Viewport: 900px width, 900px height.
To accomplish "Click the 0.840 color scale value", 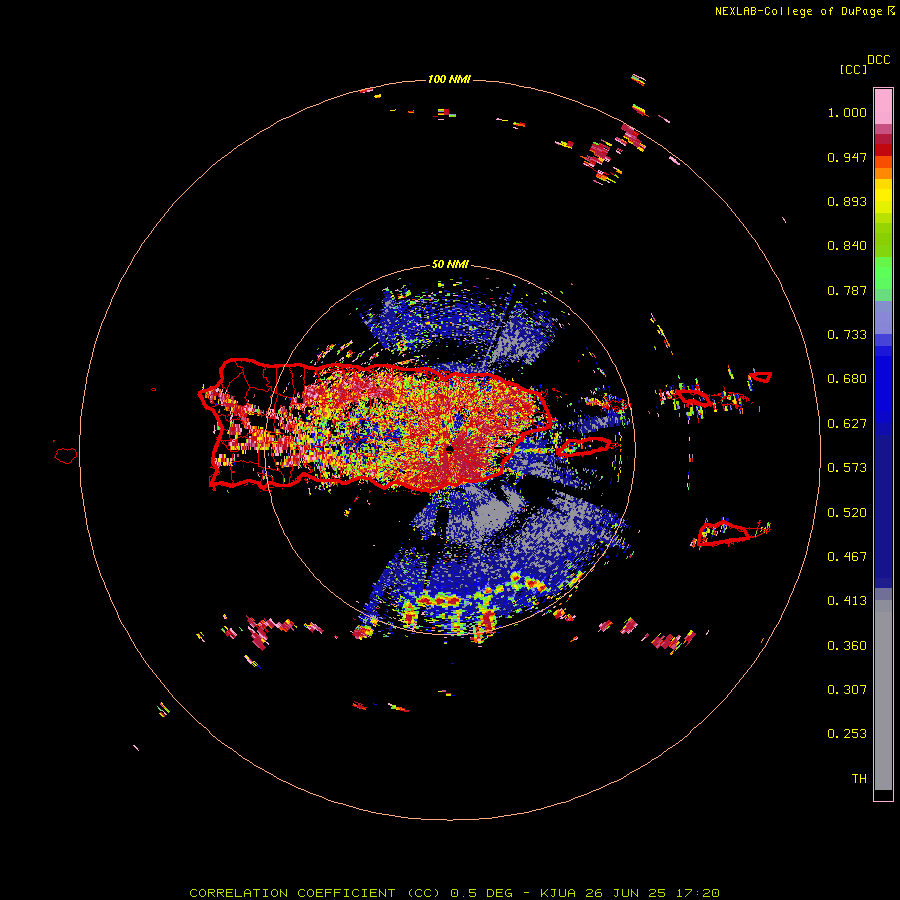I will [x=847, y=246].
